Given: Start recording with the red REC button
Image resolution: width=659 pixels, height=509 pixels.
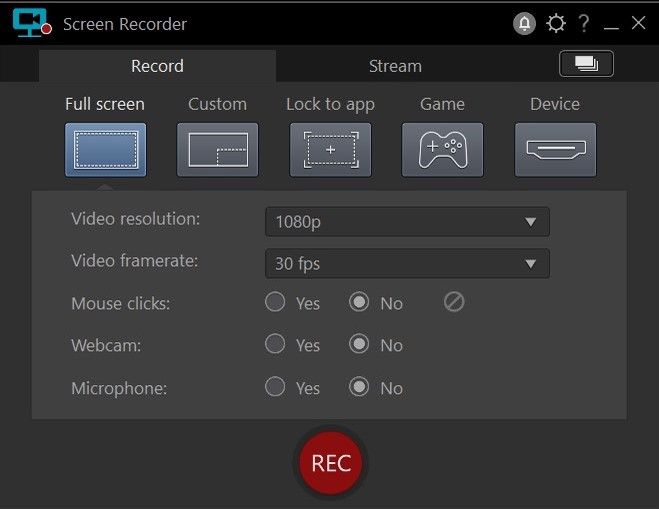Looking at the screenshot, I should (331, 463).
